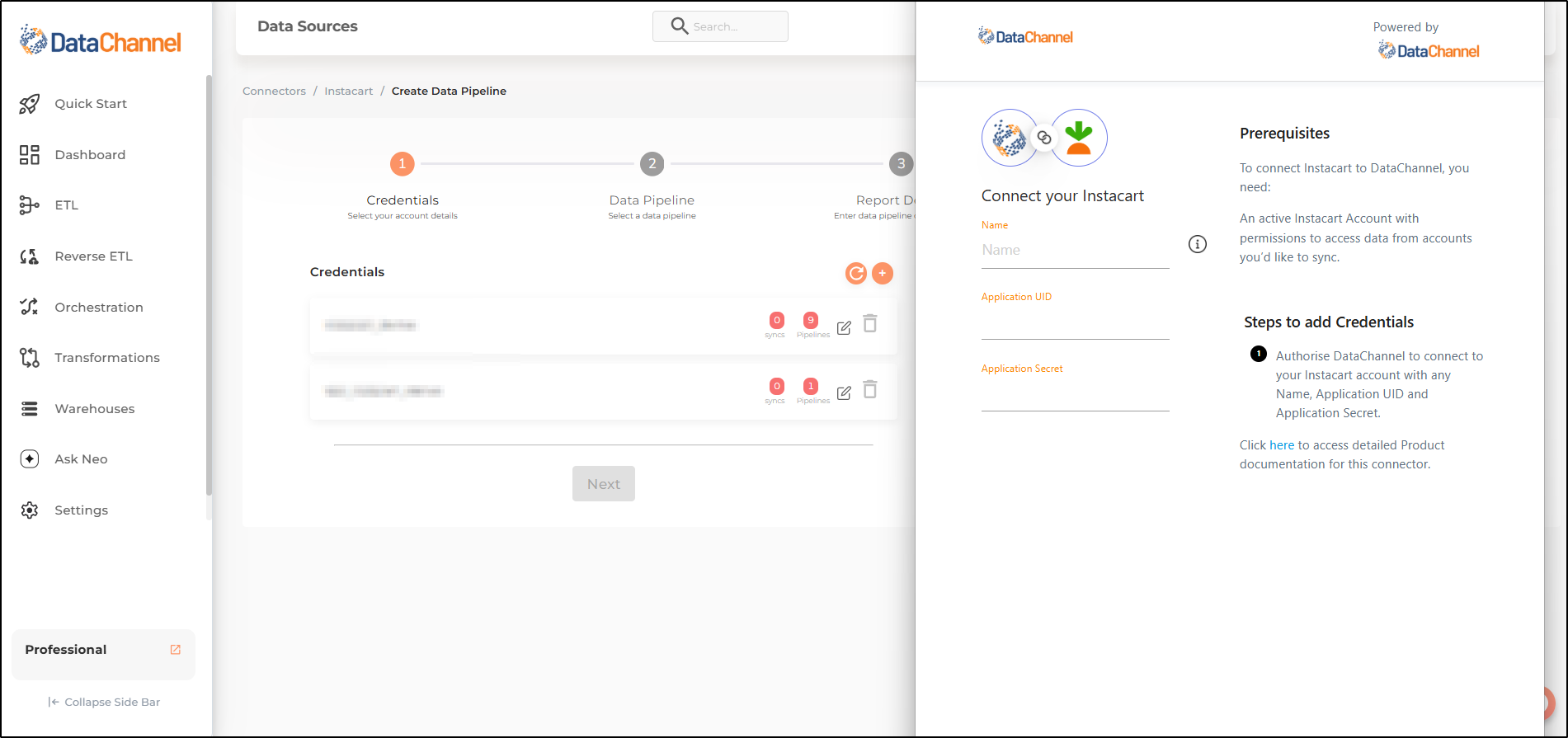Click the Ask Neo sparkle icon

(x=30, y=459)
